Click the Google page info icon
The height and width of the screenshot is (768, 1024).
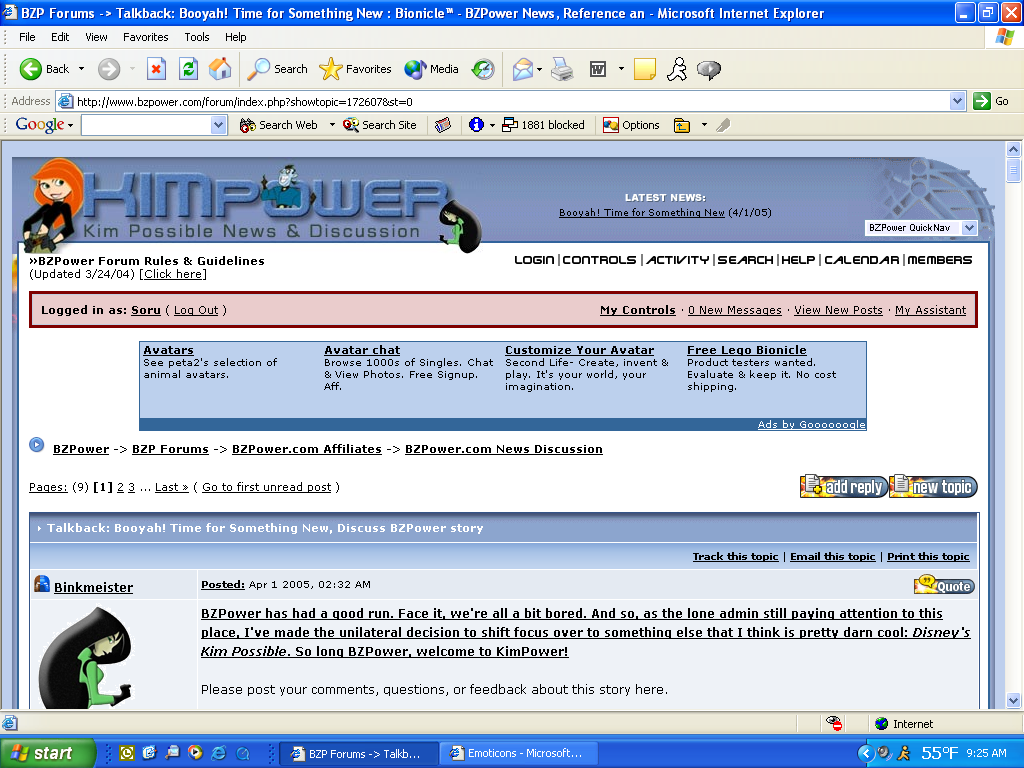[476, 125]
